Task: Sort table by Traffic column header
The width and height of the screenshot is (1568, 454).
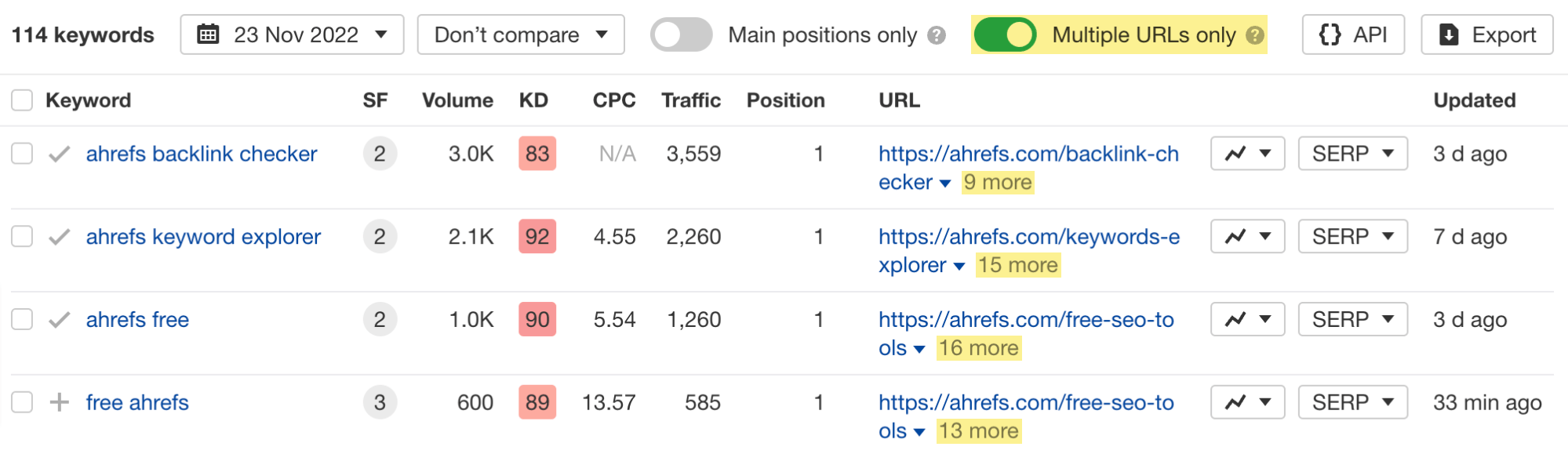Action: click(690, 100)
